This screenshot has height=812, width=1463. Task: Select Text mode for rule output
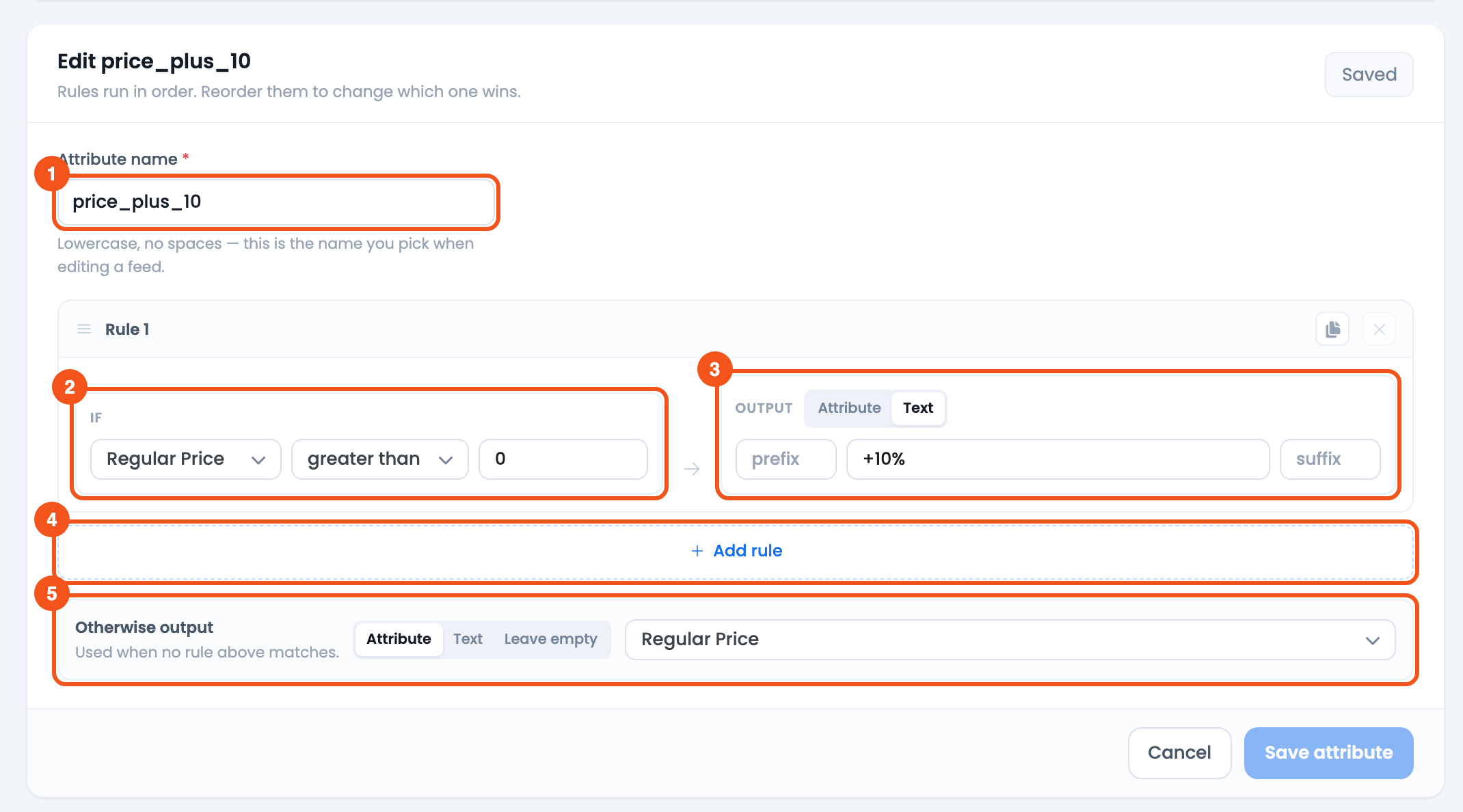(917, 408)
